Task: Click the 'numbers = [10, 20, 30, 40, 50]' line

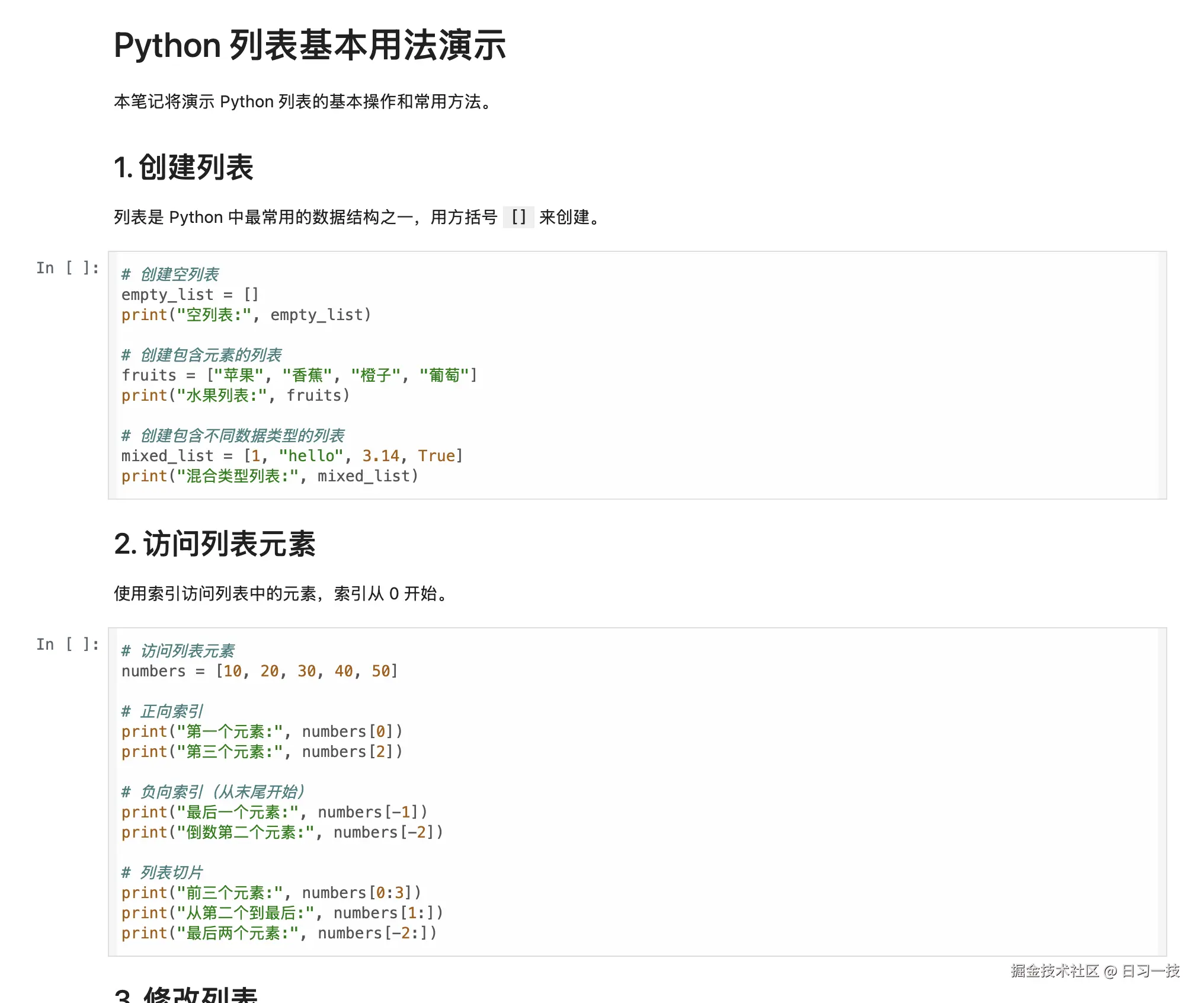Action: tap(260, 671)
